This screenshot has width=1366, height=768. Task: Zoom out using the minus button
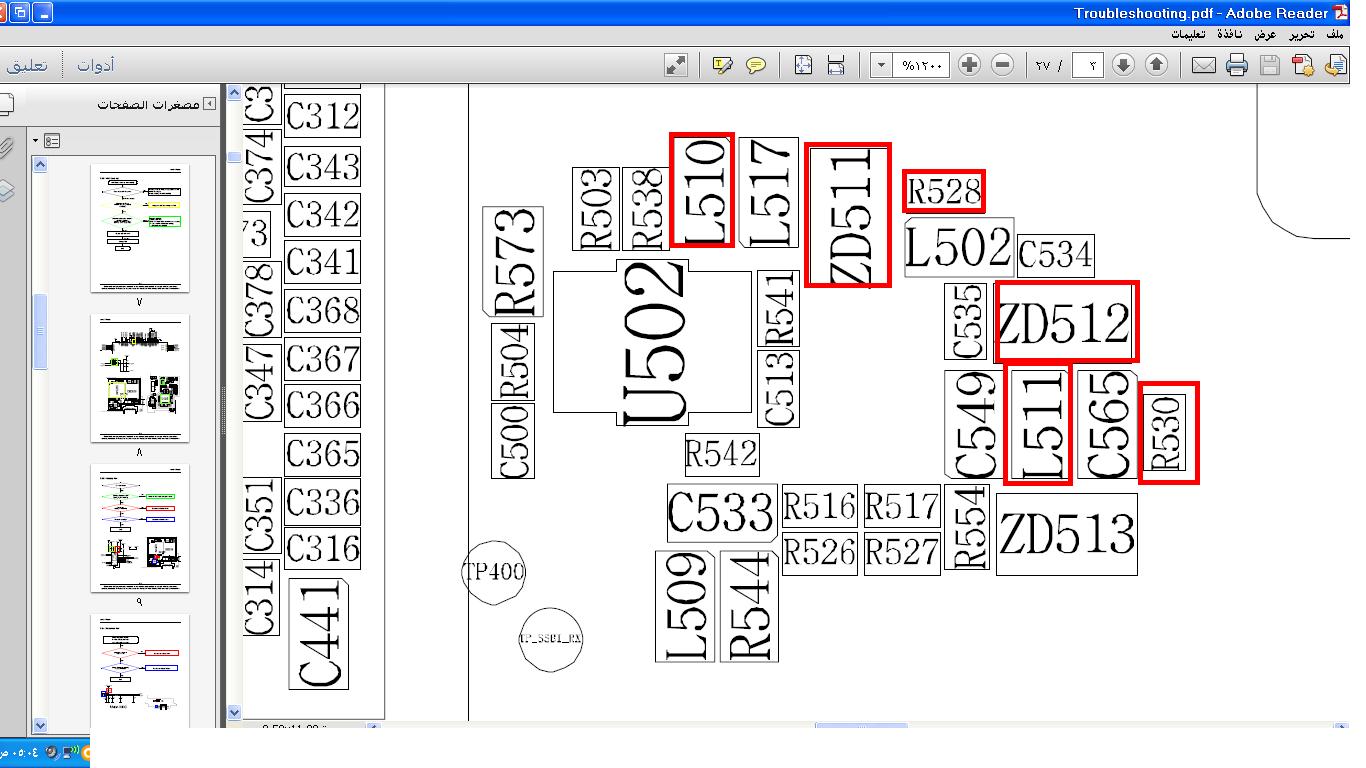point(1002,65)
